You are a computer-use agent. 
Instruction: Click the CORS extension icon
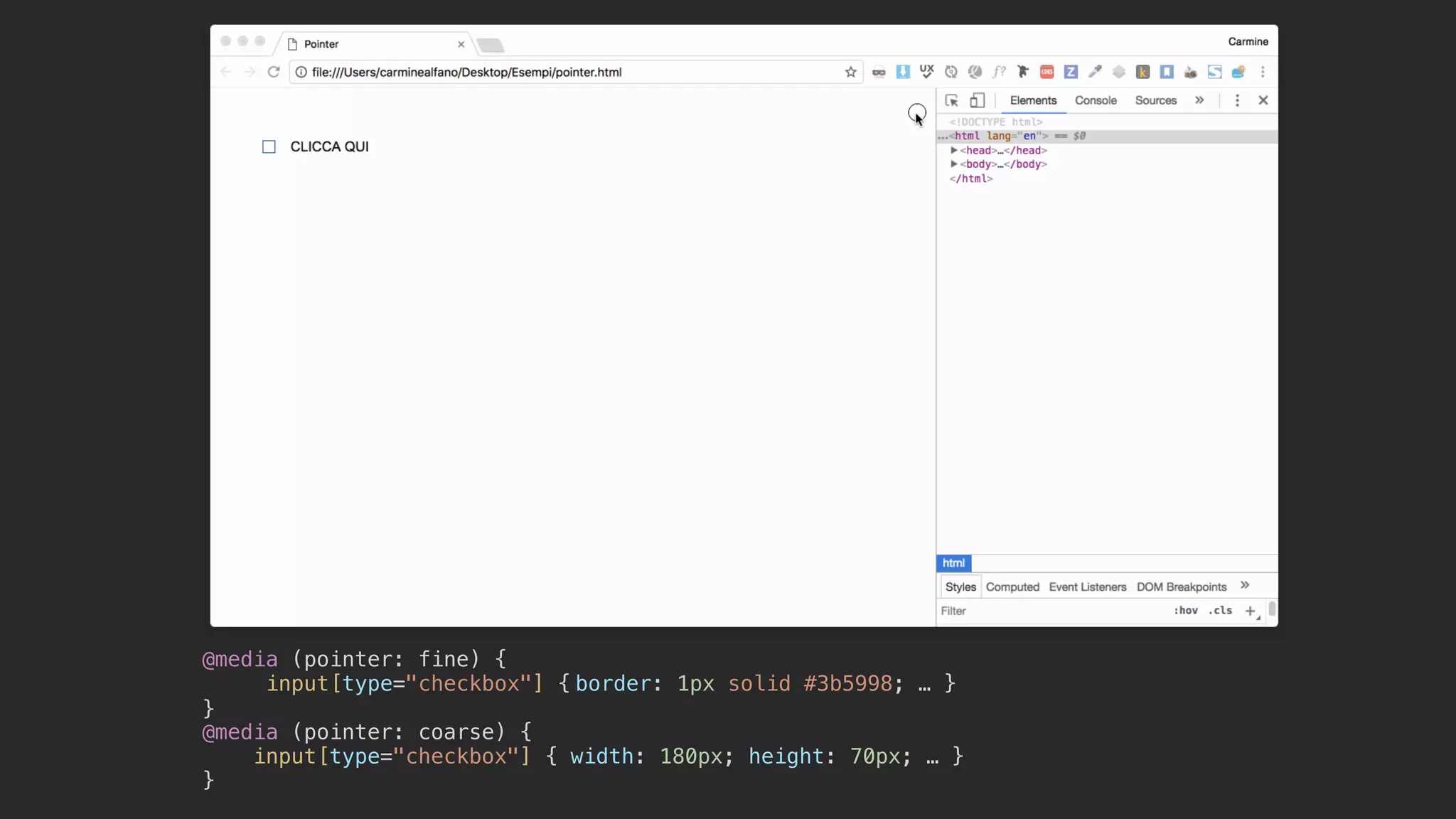pyautogui.click(x=1046, y=72)
